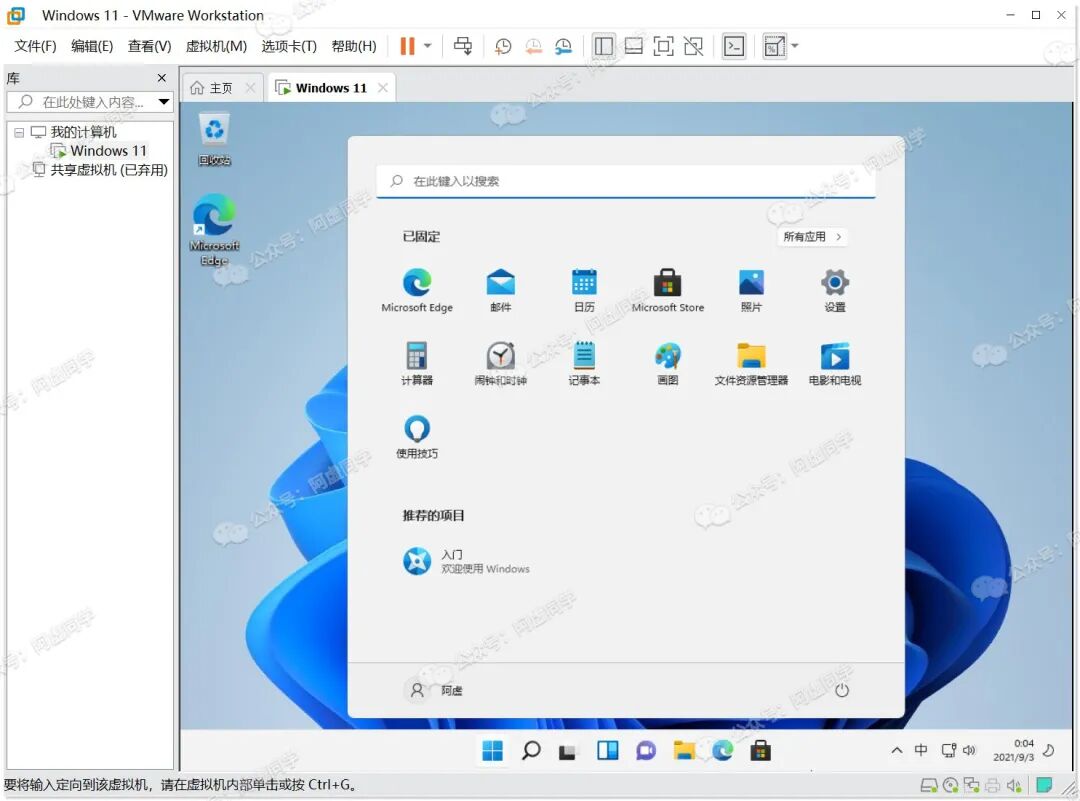Open the 设置 settings app
The width and height of the screenshot is (1080, 801).
tap(835, 290)
